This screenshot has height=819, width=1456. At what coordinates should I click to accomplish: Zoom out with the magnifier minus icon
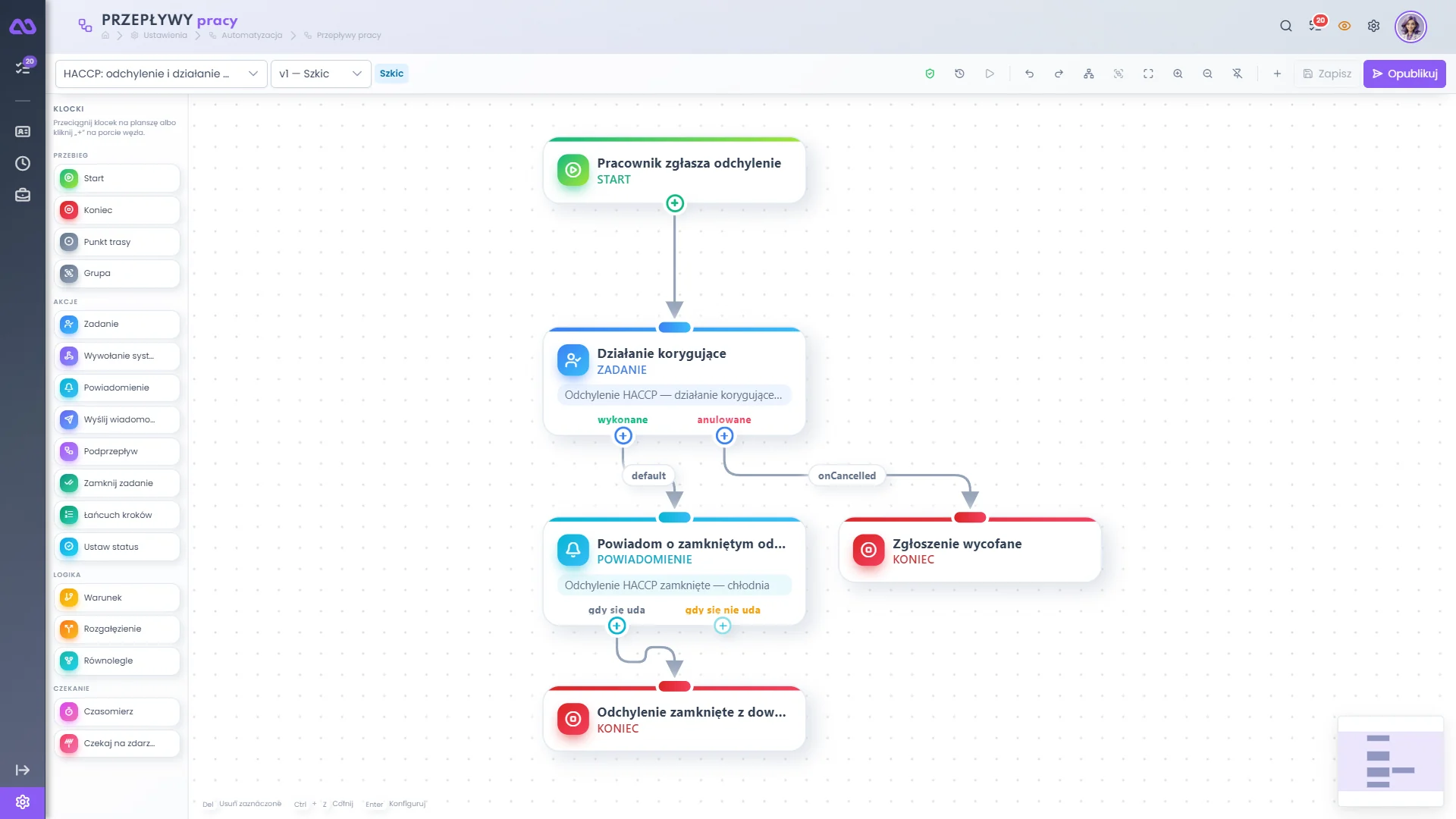pyautogui.click(x=1207, y=74)
